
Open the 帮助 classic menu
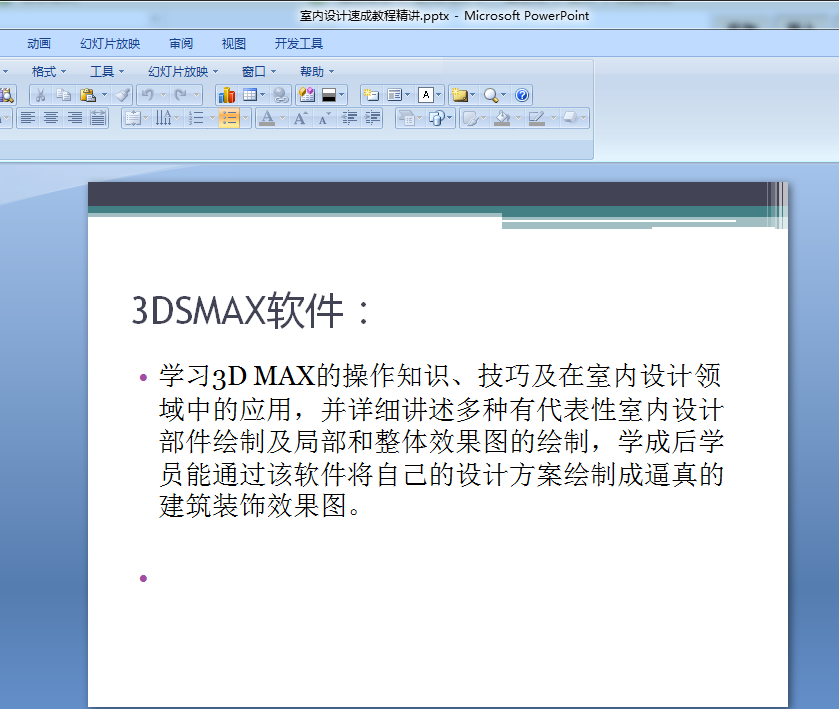317,72
